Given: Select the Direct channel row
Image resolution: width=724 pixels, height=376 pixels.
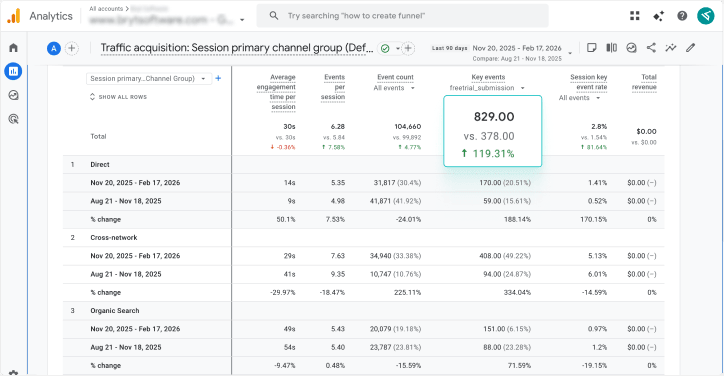Looking at the screenshot, I should pos(363,164).
